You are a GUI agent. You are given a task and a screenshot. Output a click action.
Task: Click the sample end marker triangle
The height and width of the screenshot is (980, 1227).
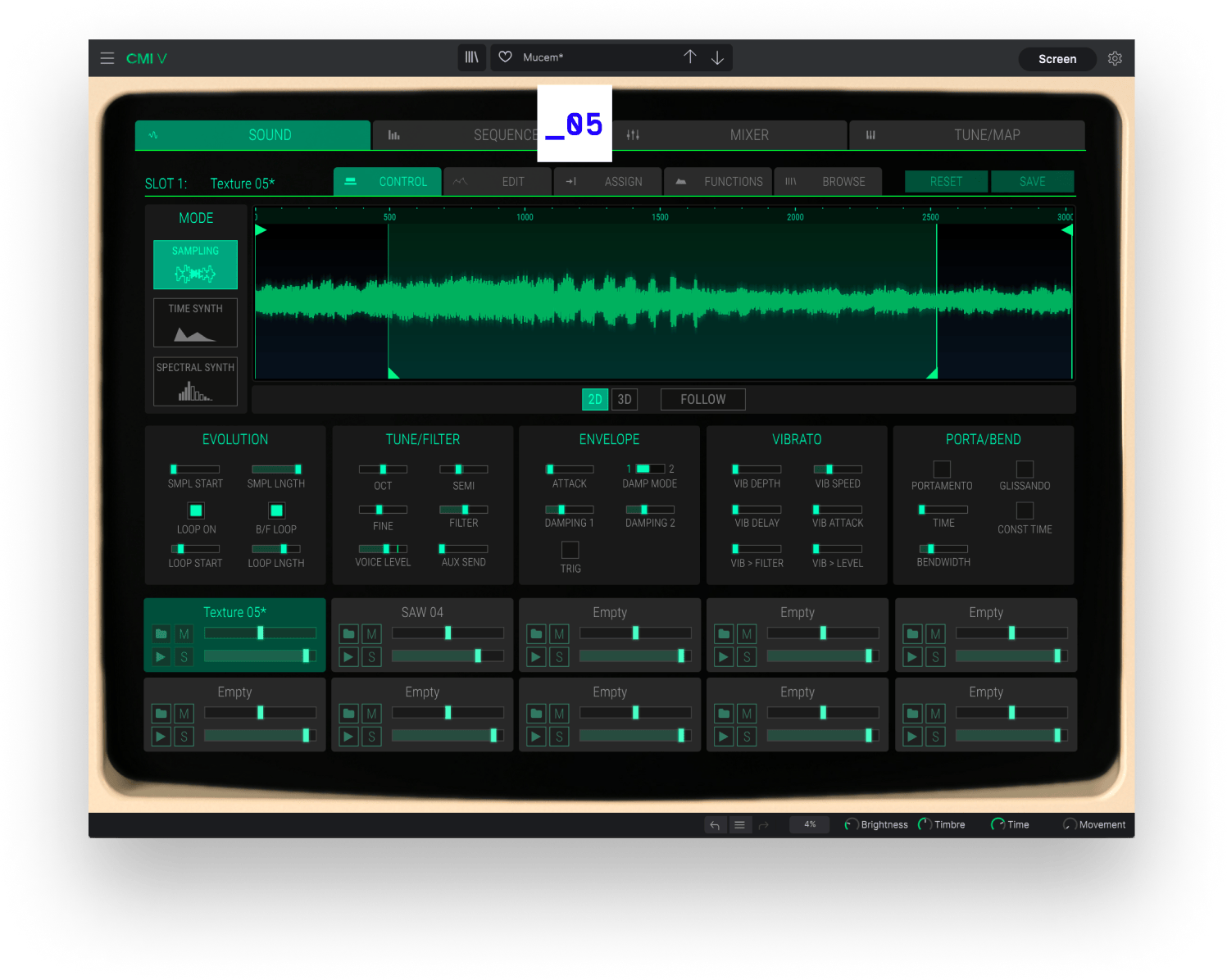click(1067, 230)
